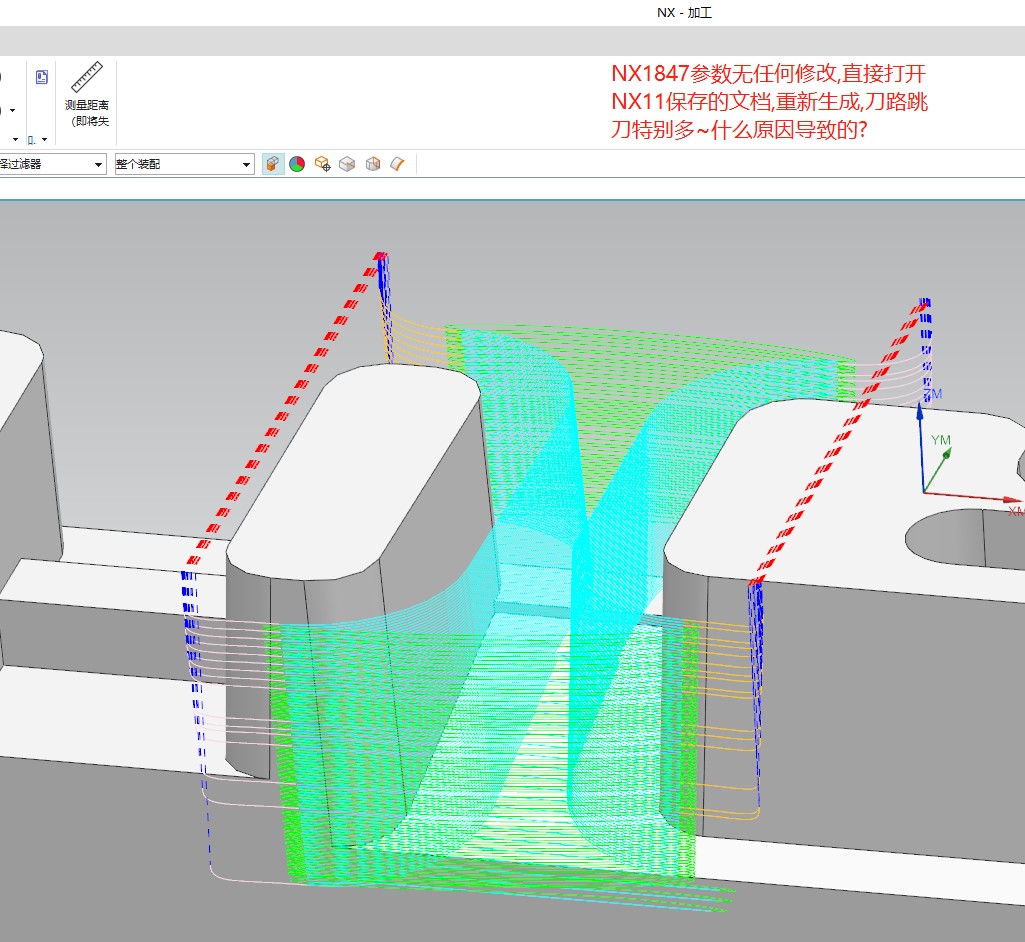The width and height of the screenshot is (1025, 942).
Task: Click the curved surface with orange edge icon
Action: 397,164
